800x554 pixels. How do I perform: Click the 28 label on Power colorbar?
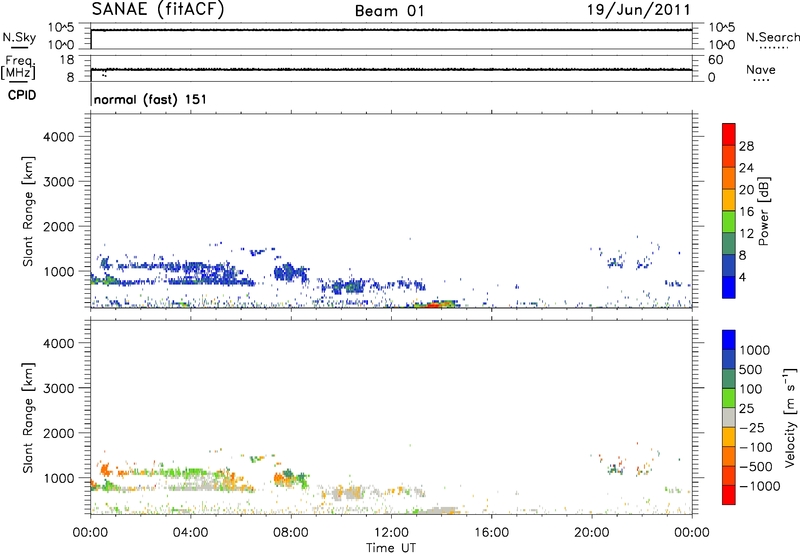click(x=746, y=146)
